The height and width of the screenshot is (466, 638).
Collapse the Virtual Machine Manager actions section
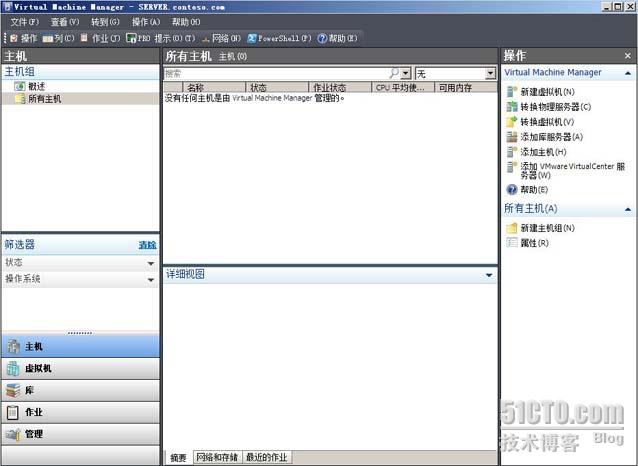628,73
